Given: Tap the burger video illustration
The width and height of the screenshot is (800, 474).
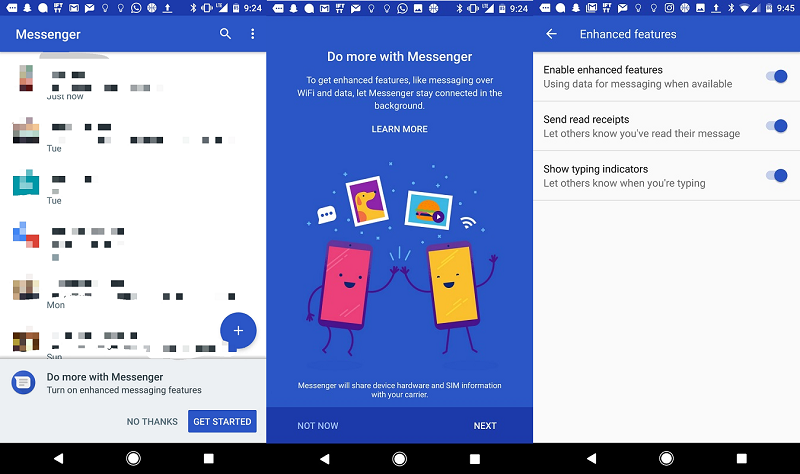Looking at the screenshot, I should (x=429, y=210).
